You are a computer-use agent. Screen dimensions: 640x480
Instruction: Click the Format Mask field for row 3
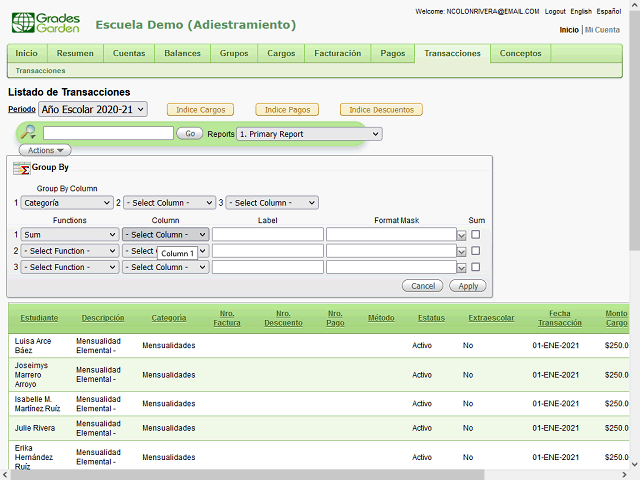[391, 267]
